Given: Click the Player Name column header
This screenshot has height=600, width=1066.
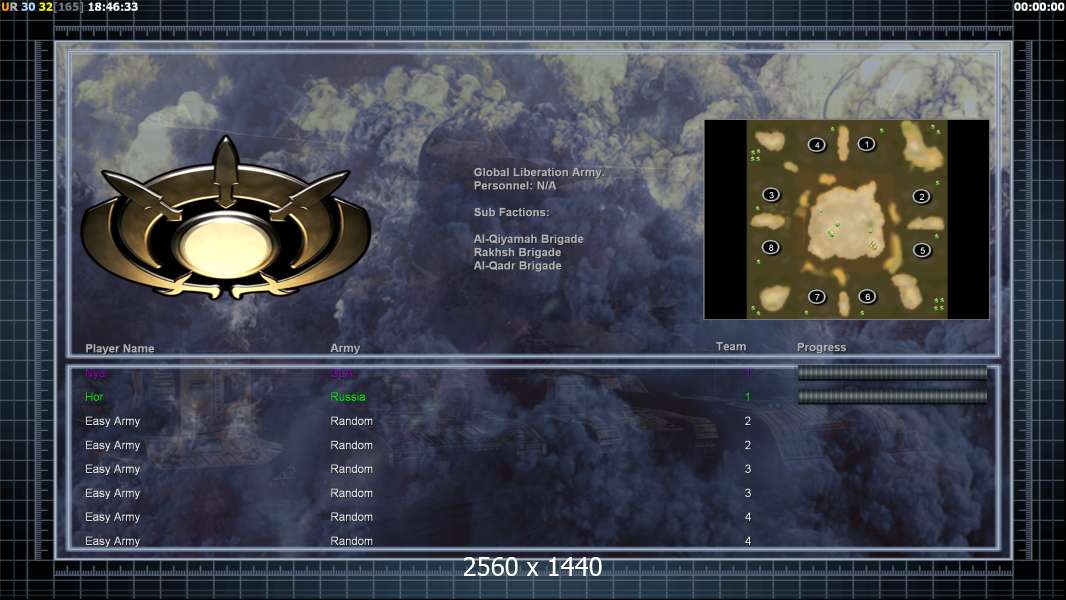Looking at the screenshot, I should (x=120, y=349).
